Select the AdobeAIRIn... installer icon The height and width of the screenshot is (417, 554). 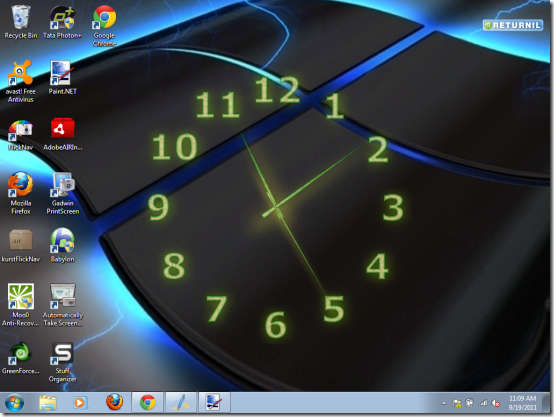coord(63,134)
